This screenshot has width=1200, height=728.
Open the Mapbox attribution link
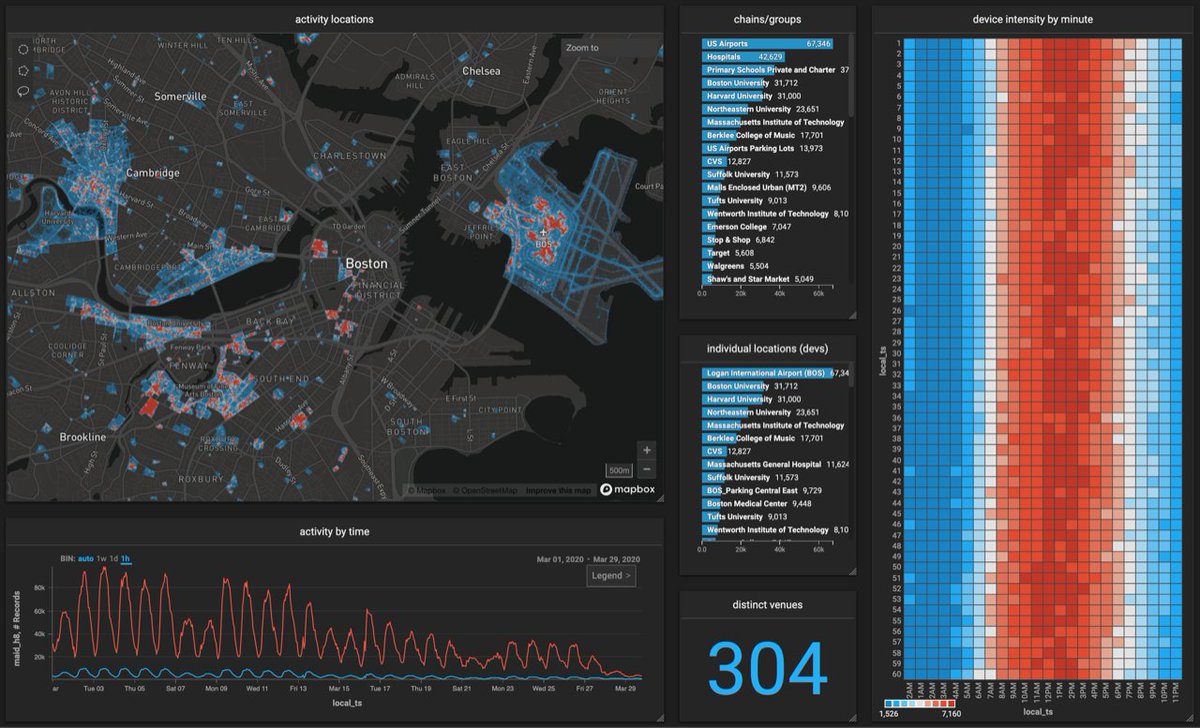(x=426, y=490)
